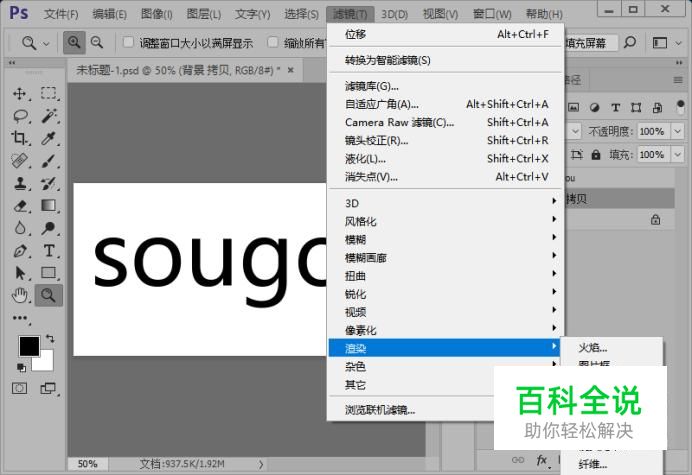Select the Healing Brush tool
692x475 pixels.
[x=20, y=161]
